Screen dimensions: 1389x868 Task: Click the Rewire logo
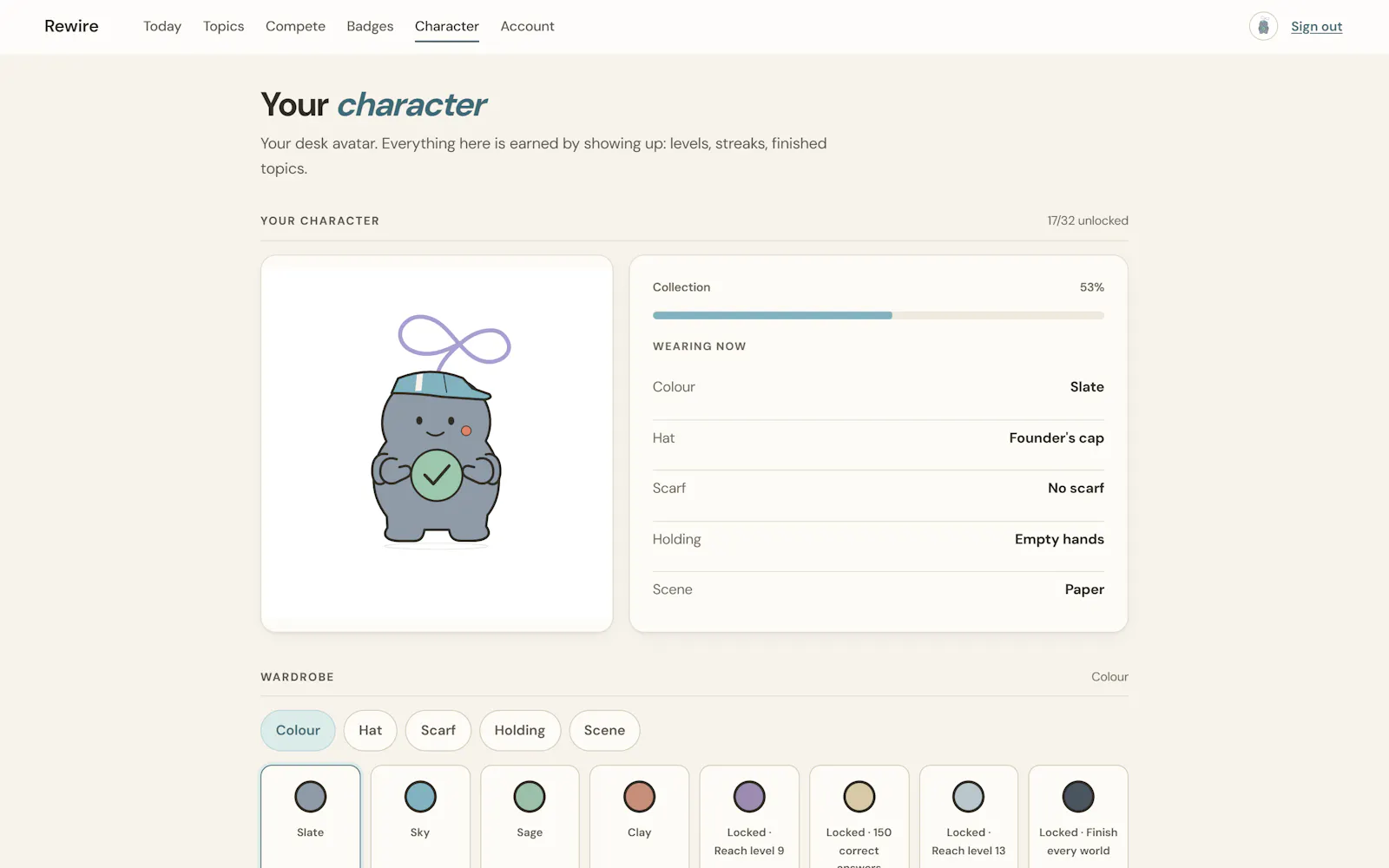pos(71,26)
